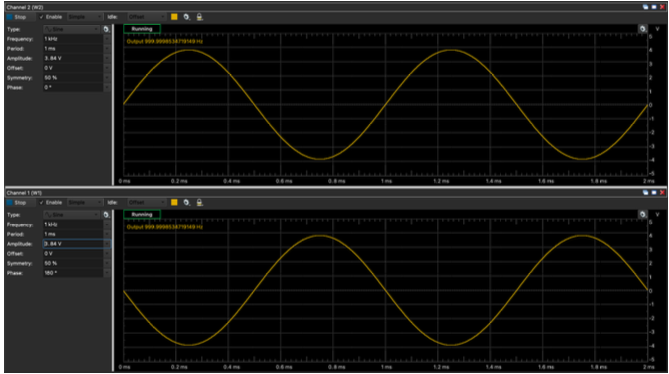The height and width of the screenshot is (374, 669).
Task: Stop Channel 1 waveform output
Action: (x=16, y=202)
